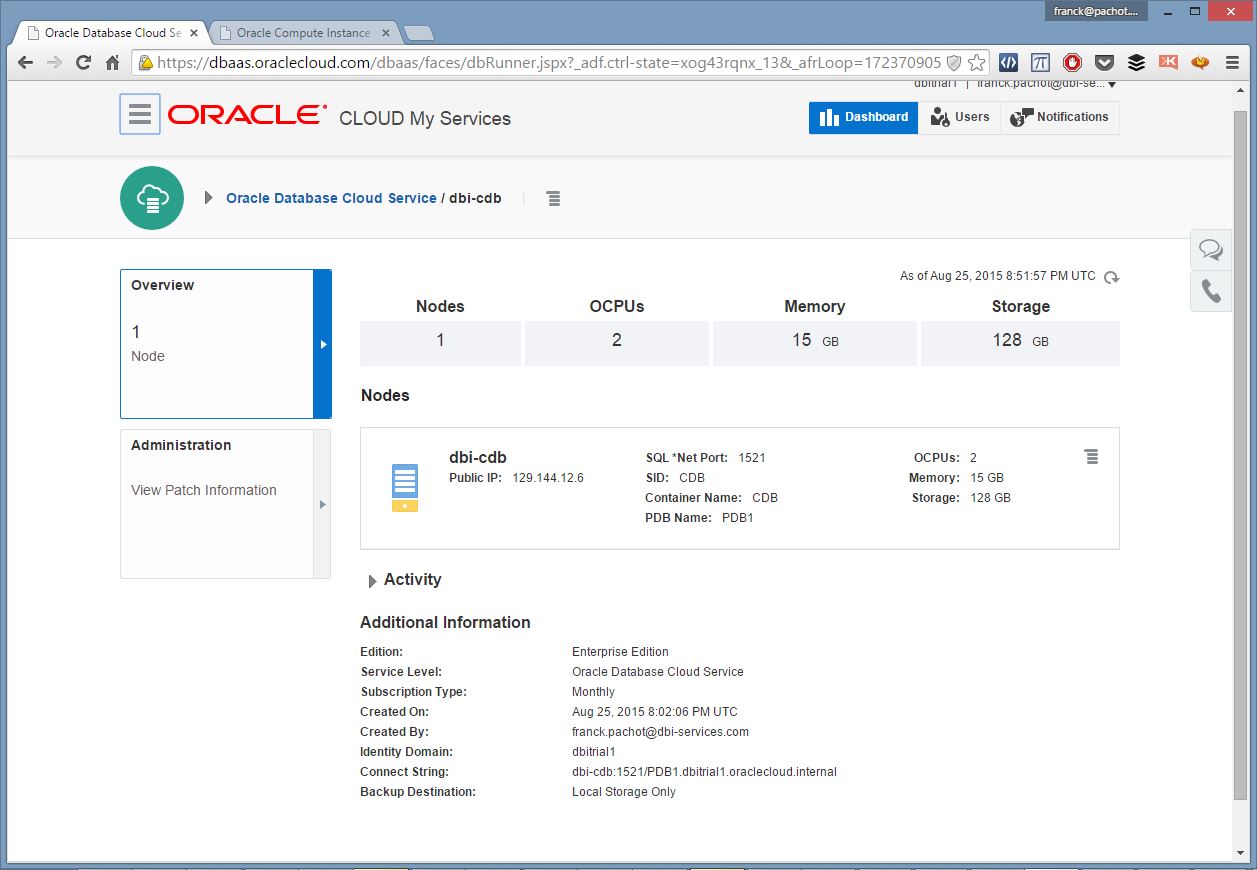Click the Pocket extension icon
Image resolution: width=1257 pixels, height=870 pixels.
point(1104,62)
